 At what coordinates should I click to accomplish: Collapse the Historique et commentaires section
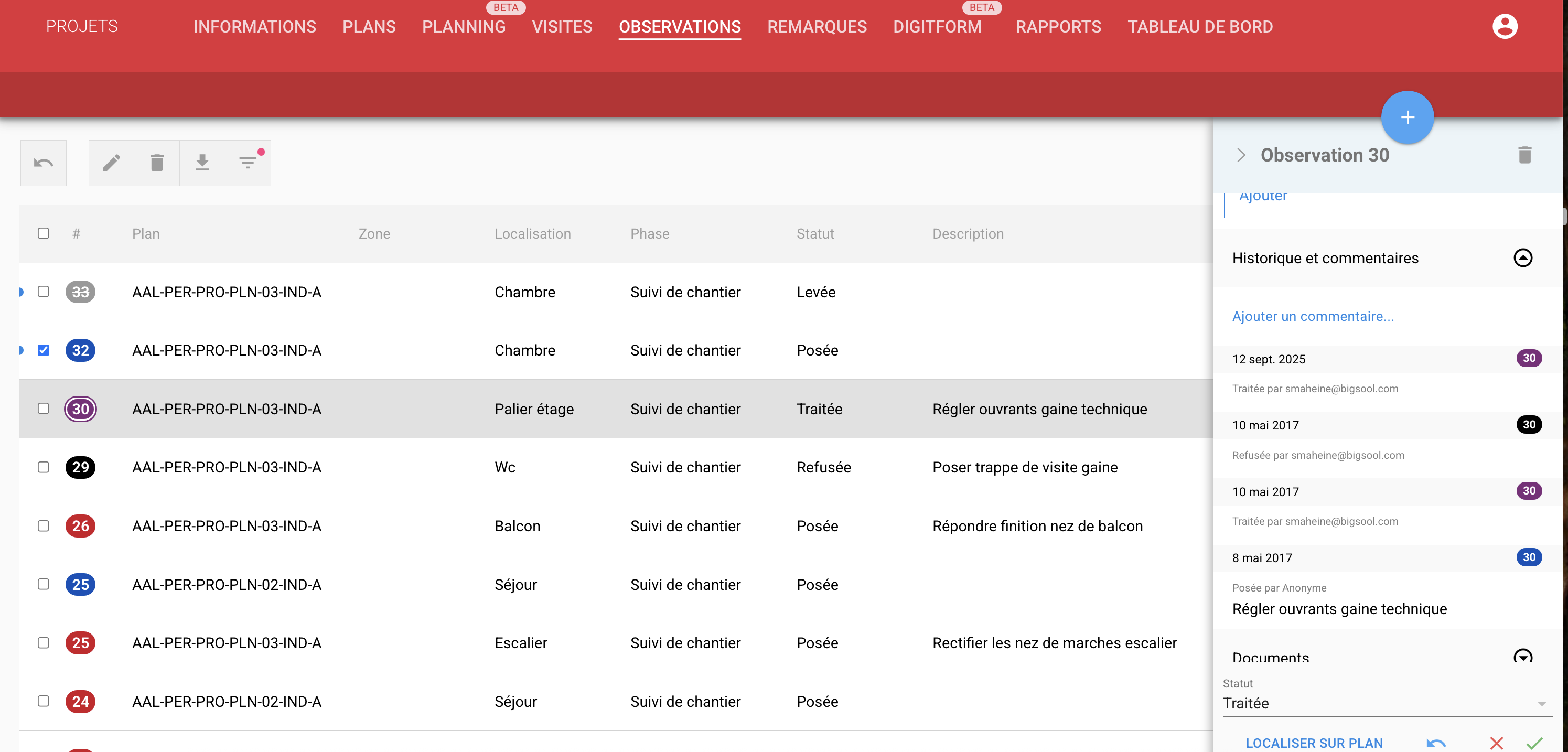pos(1522,258)
